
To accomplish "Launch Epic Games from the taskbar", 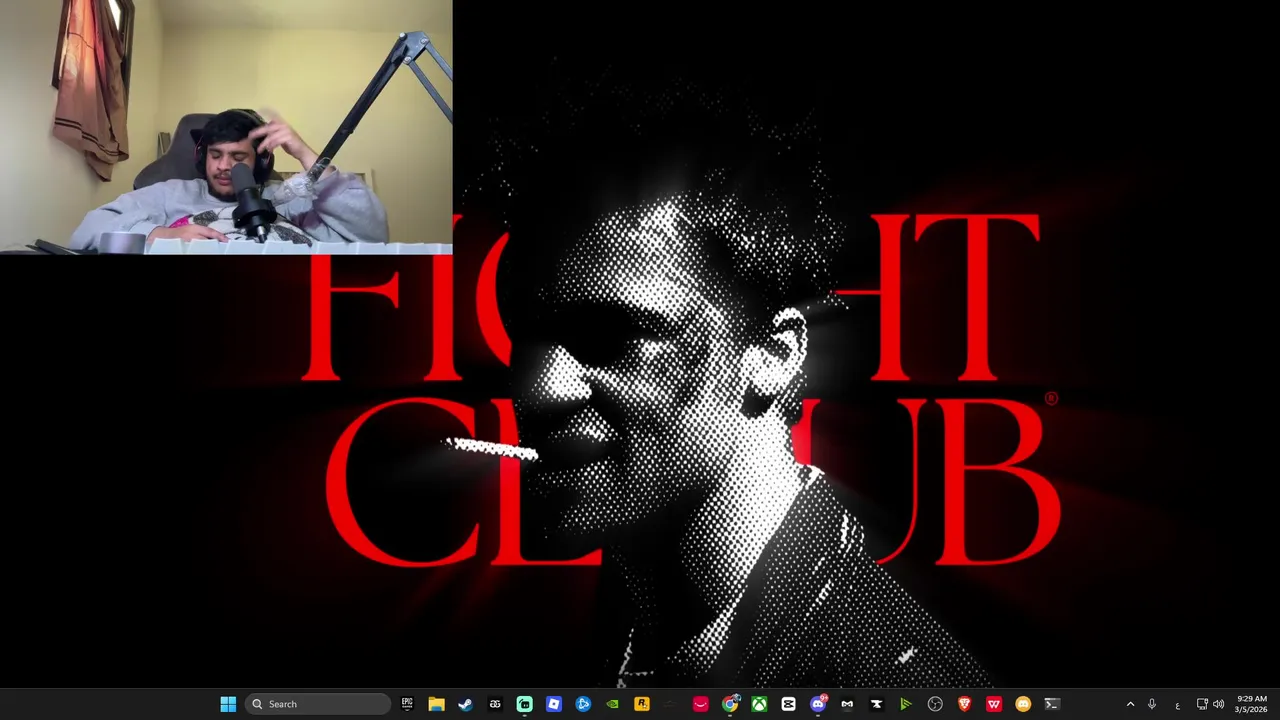I will [x=407, y=704].
